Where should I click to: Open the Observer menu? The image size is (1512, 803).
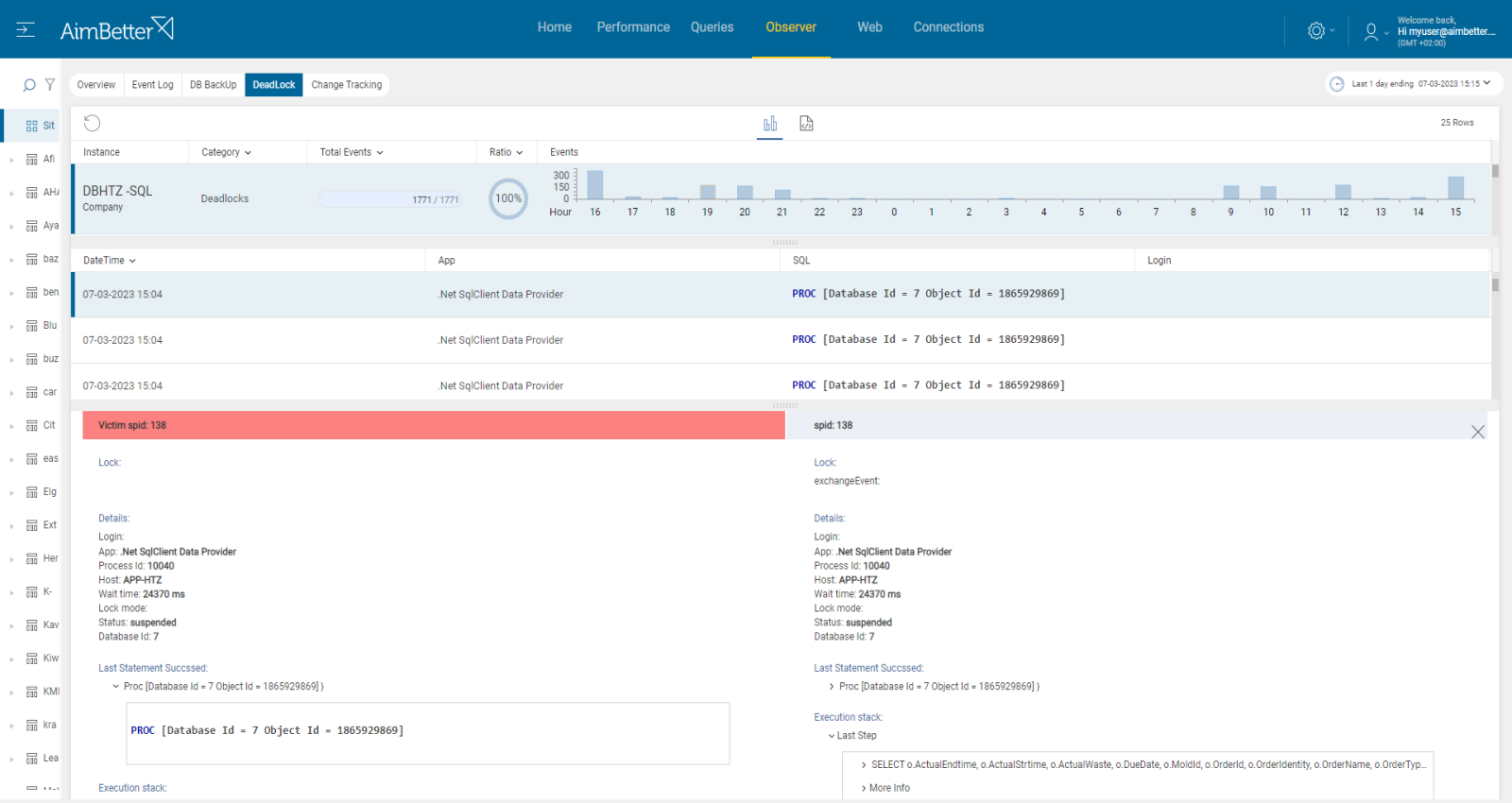pos(791,27)
